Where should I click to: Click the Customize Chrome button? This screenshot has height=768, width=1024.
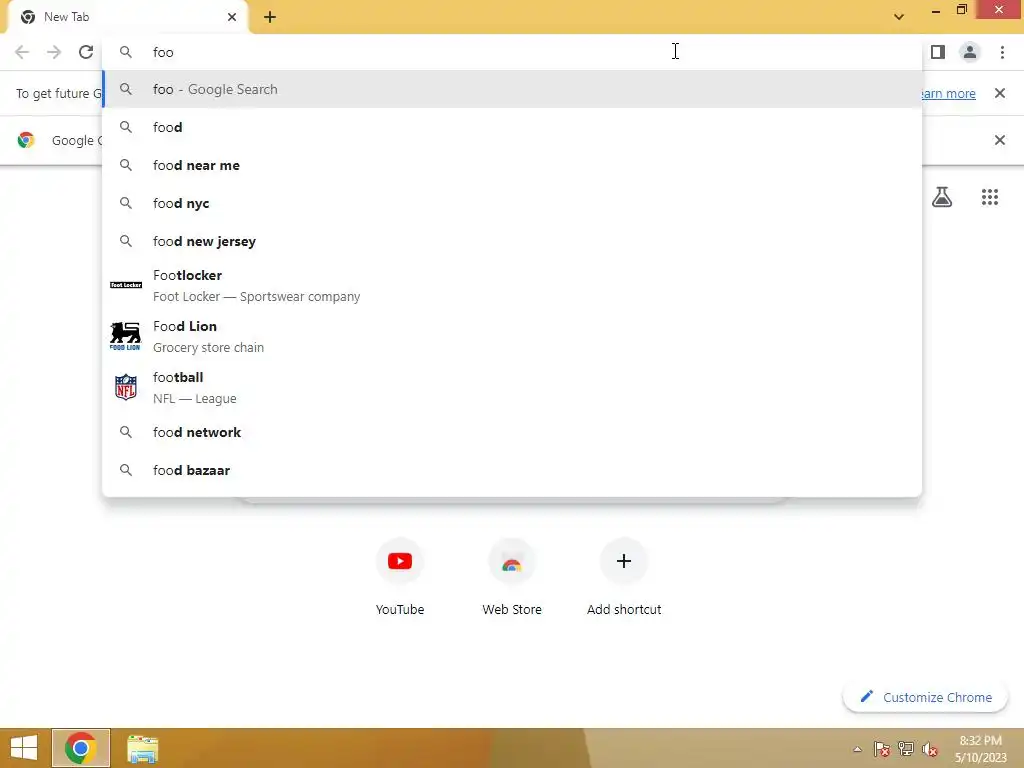925,697
